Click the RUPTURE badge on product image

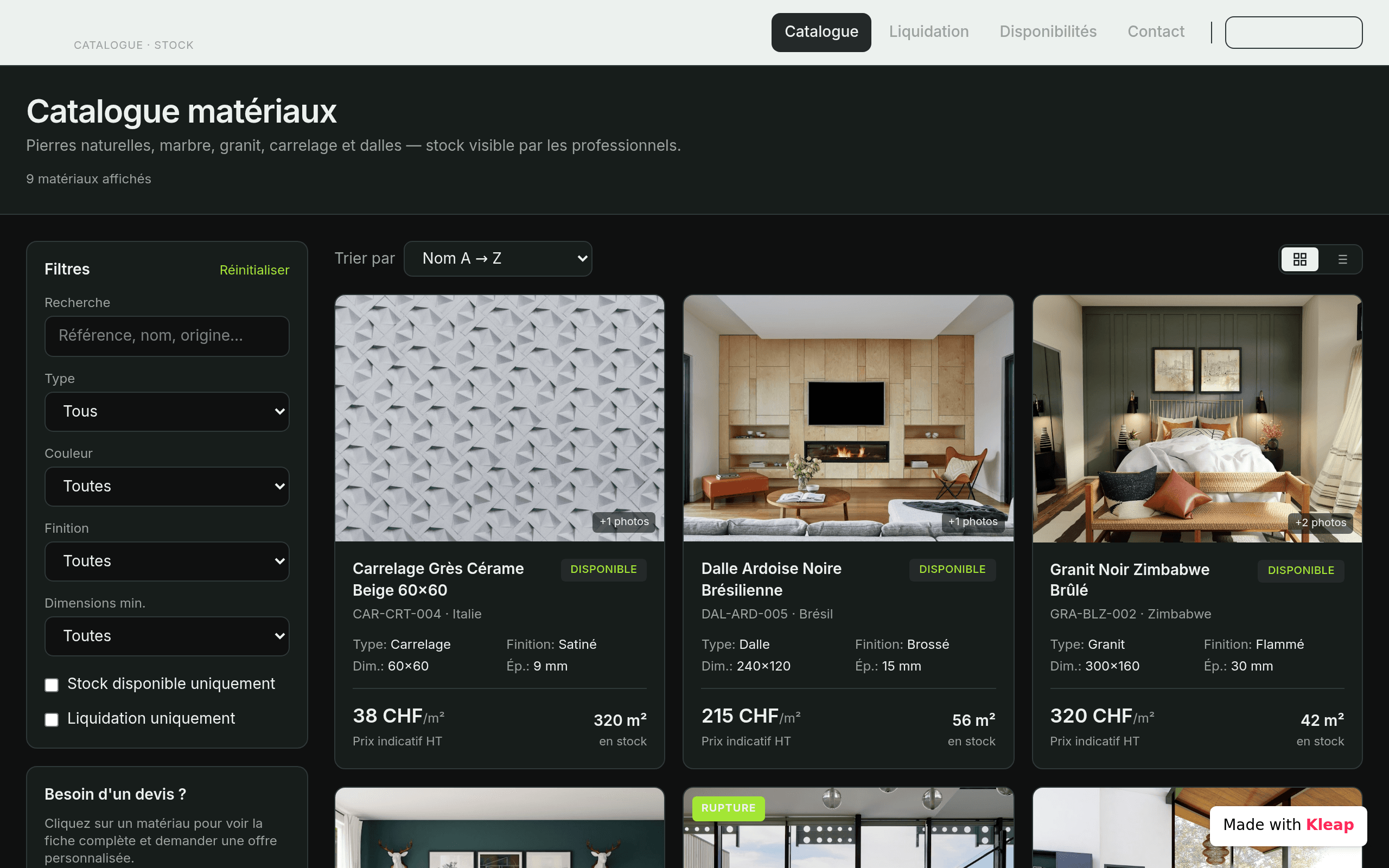click(x=728, y=808)
